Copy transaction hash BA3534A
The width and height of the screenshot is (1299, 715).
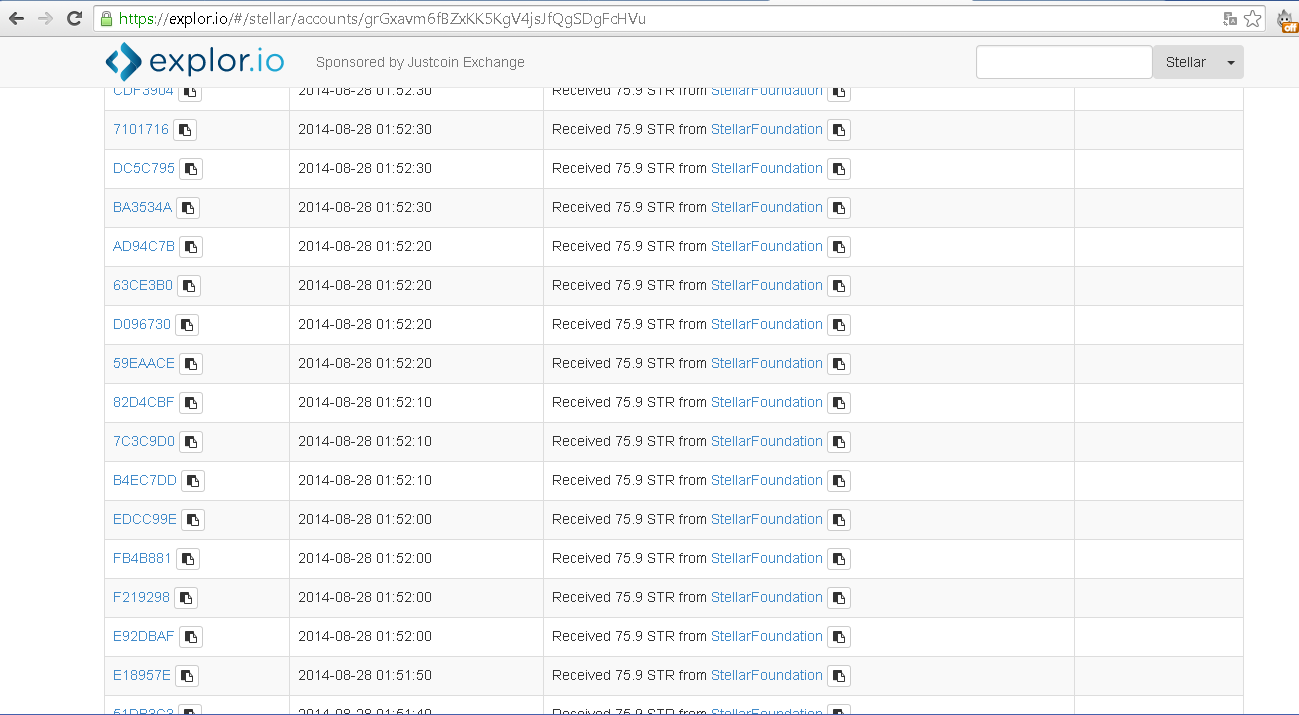(x=188, y=208)
